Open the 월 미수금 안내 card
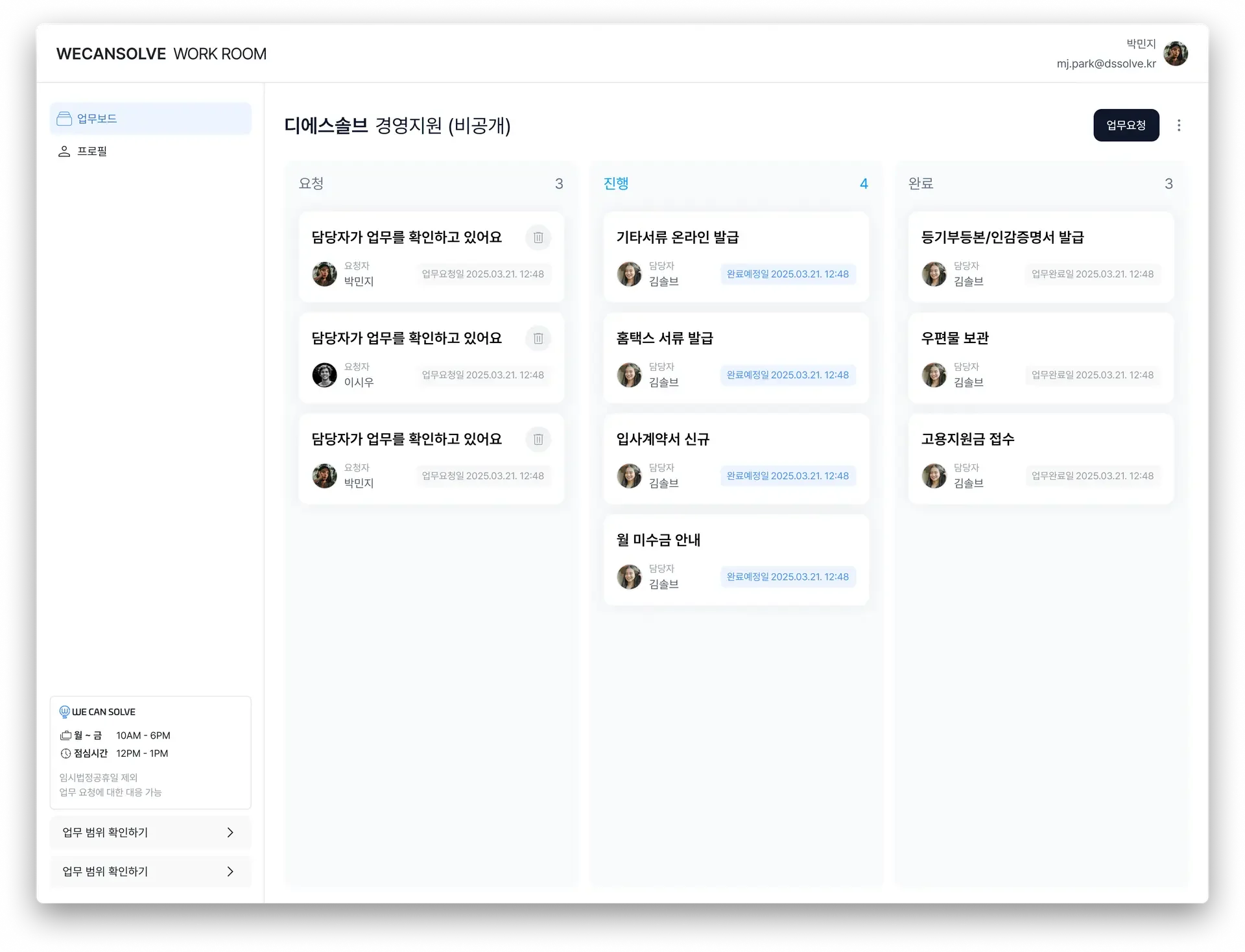The image size is (1245, 952). click(658, 540)
